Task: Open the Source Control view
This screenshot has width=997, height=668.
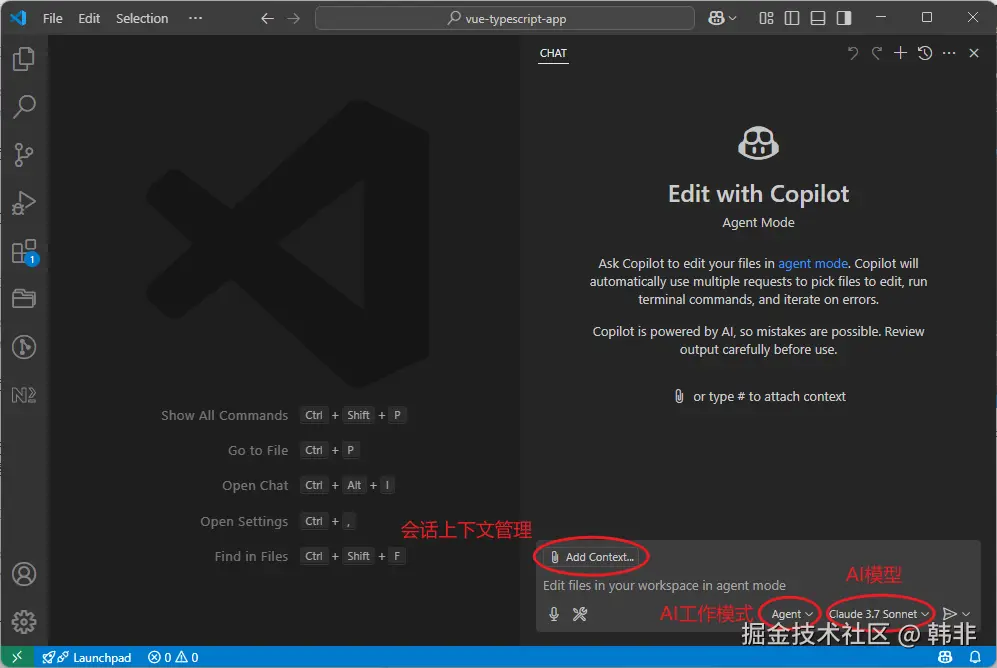Action: [x=24, y=154]
